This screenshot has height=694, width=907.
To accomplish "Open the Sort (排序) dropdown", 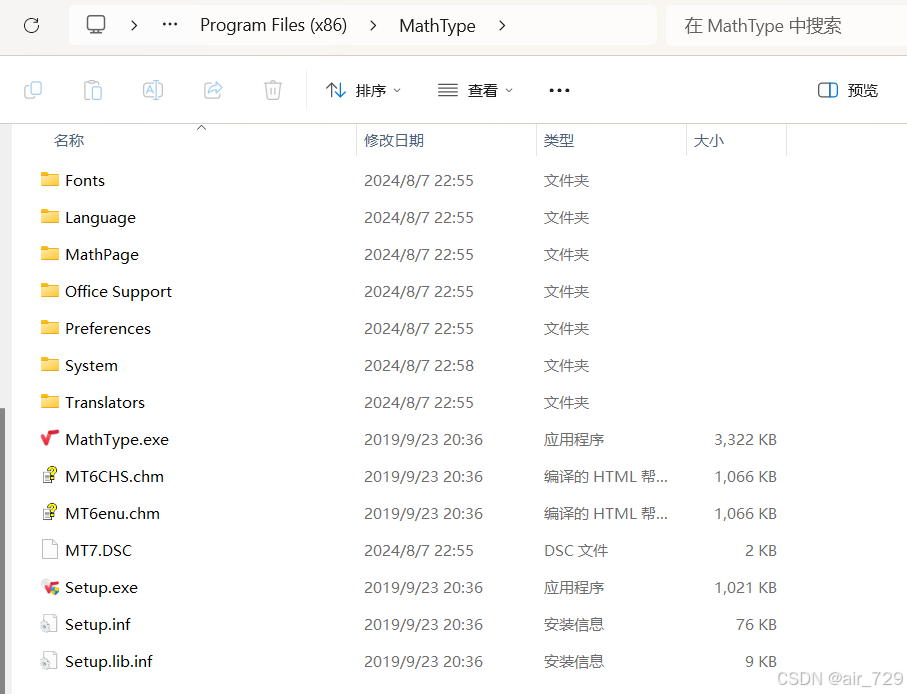I will pyautogui.click(x=363, y=90).
